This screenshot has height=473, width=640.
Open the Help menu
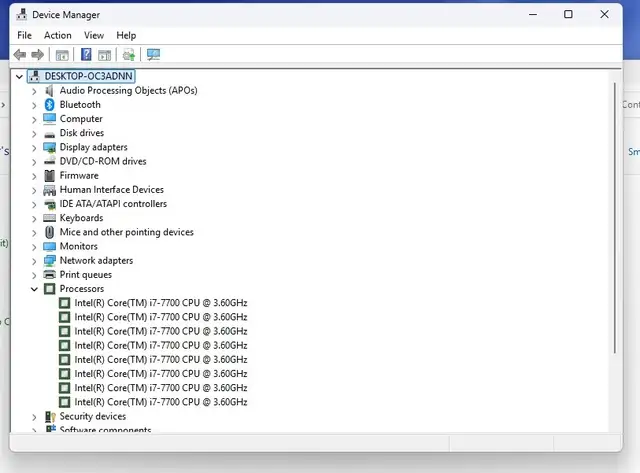click(x=126, y=36)
